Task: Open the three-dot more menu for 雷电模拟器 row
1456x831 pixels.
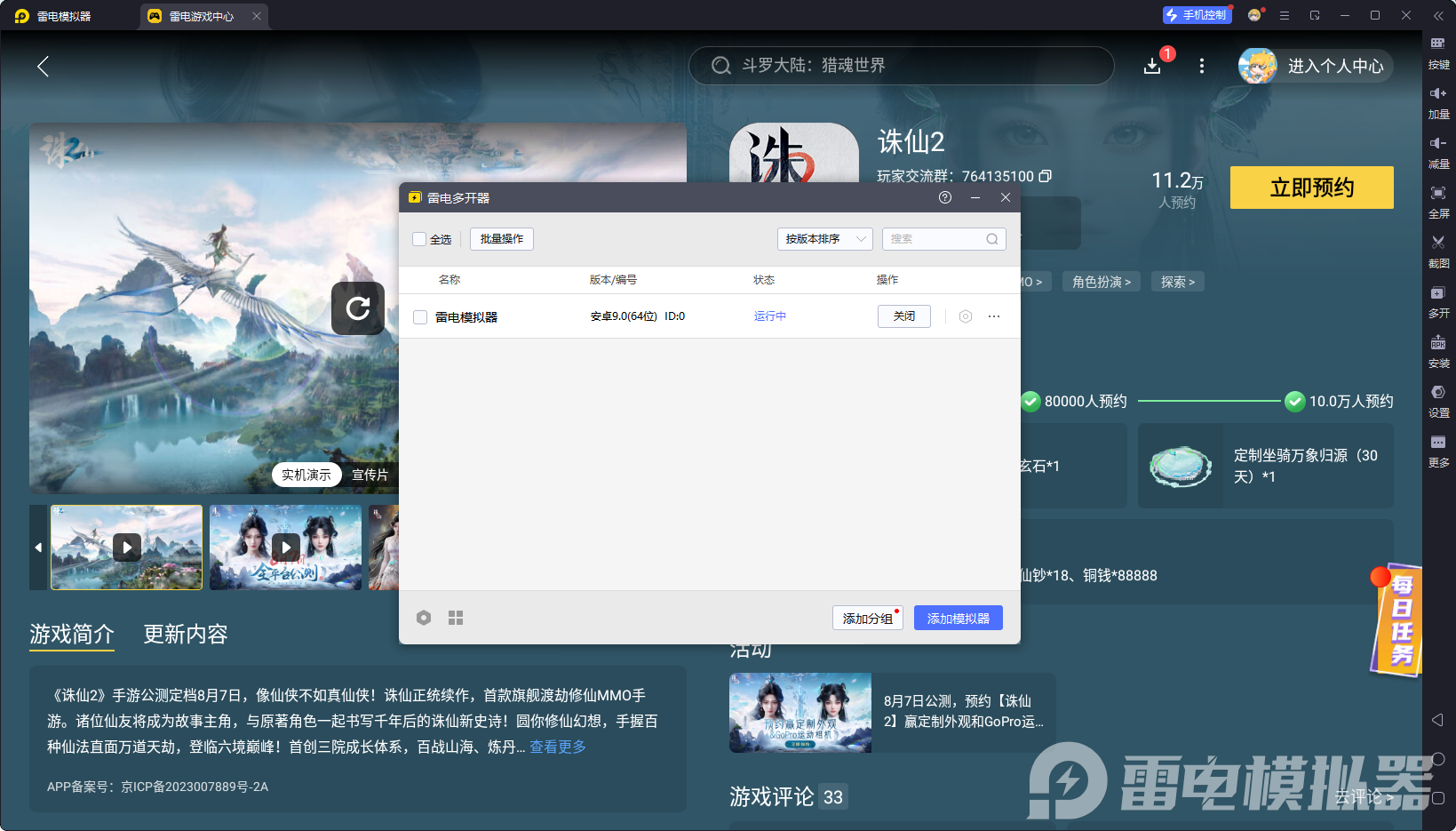Action: click(x=994, y=316)
